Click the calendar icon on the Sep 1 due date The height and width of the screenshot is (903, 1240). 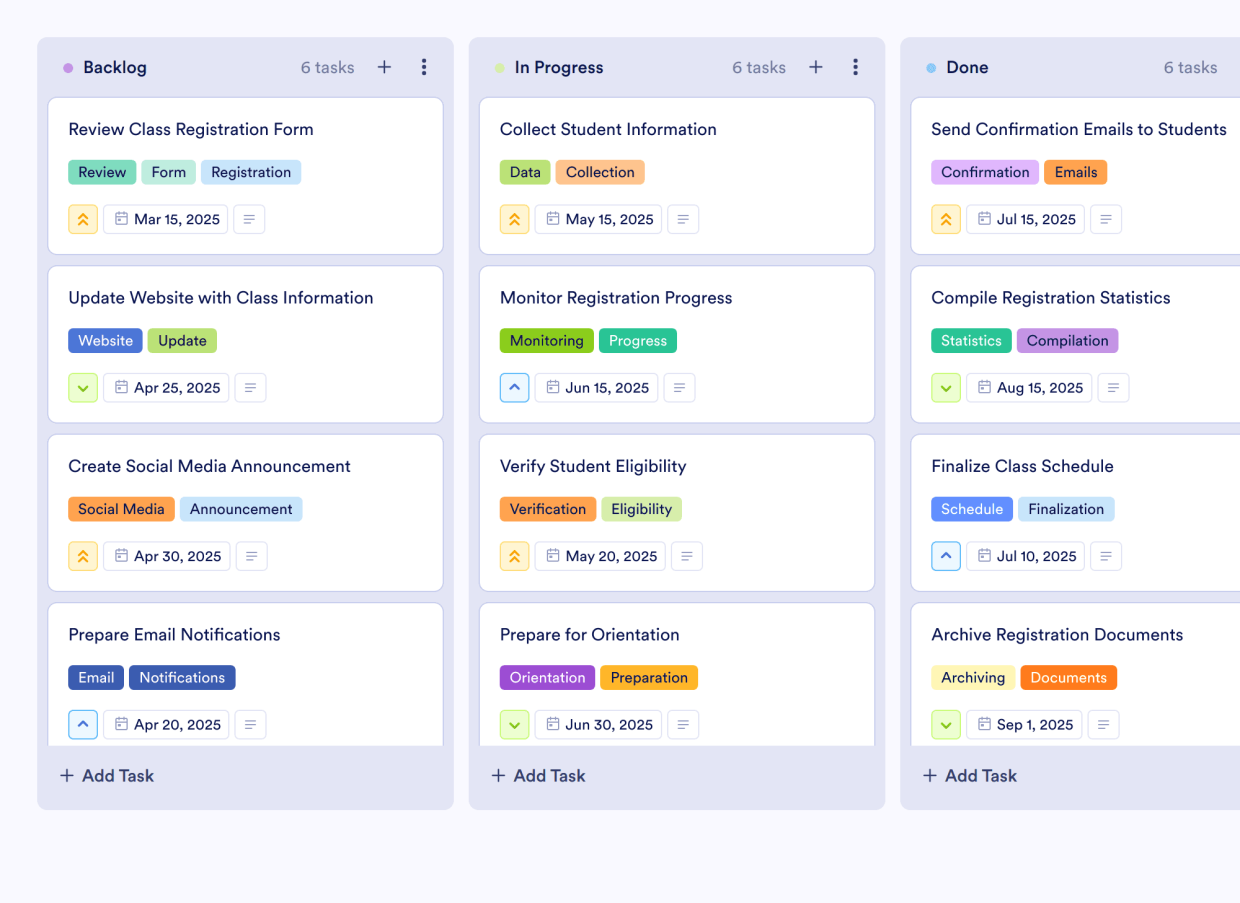(985, 724)
